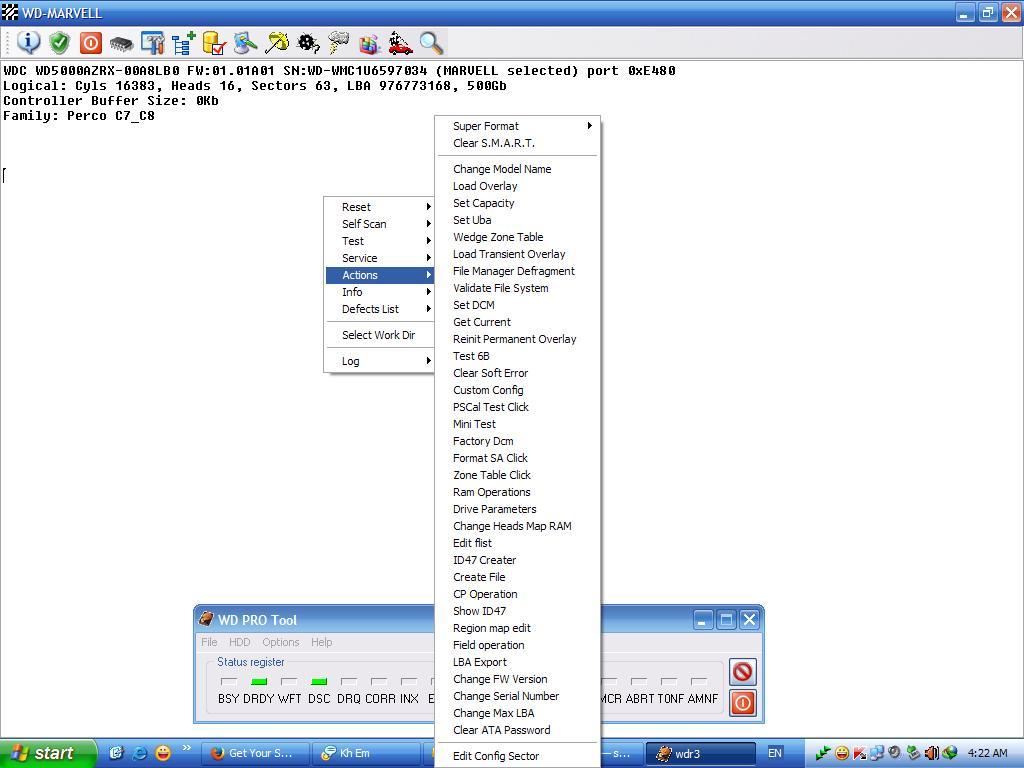Choose Reinit Permanent Overlay
The width and height of the screenshot is (1024, 768).
tap(518, 339)
